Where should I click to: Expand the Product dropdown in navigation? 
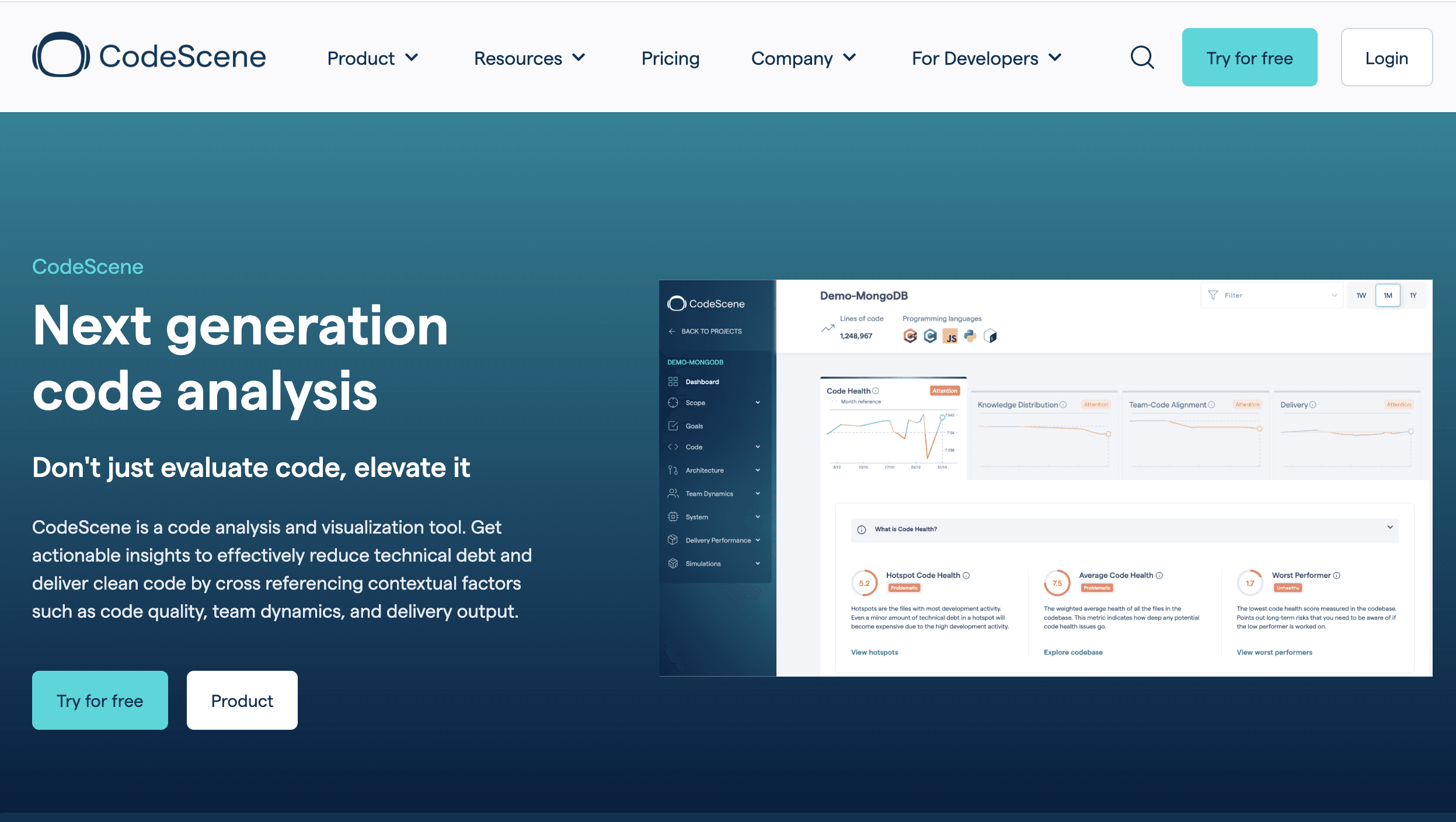[x=372, y=58]
